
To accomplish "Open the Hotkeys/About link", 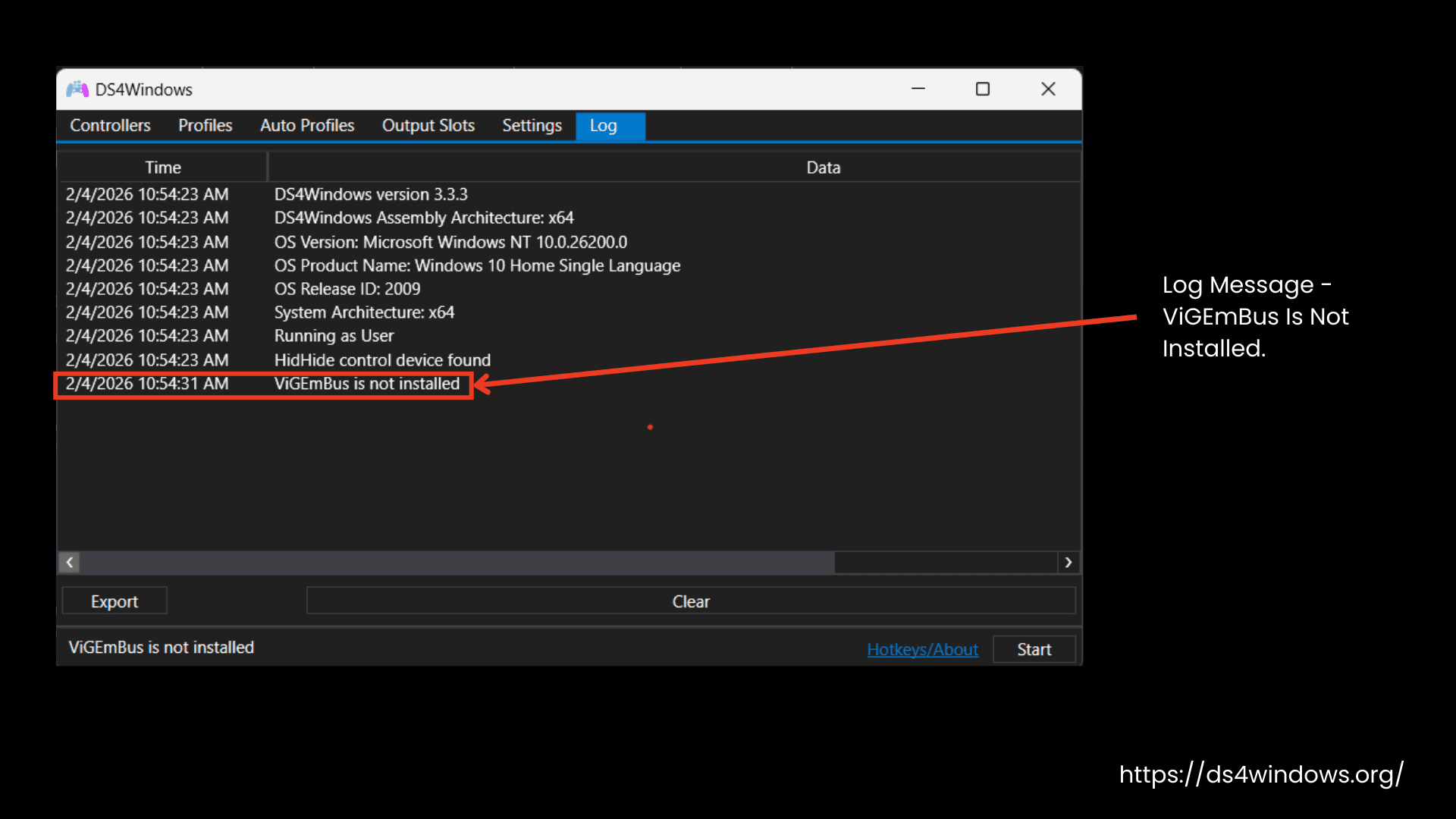I will (922, 650).
